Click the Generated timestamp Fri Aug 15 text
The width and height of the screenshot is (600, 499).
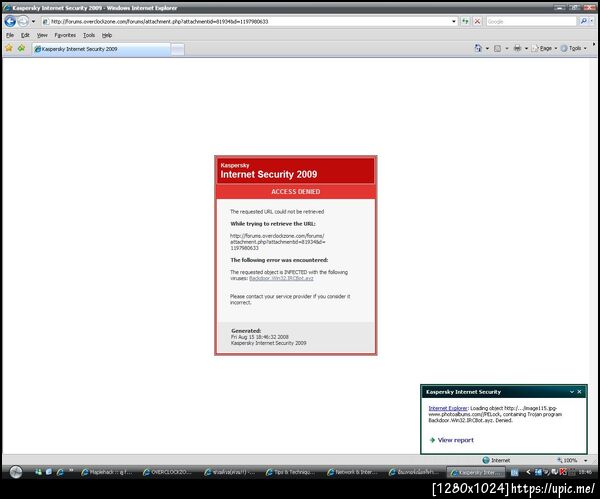click(260, 337)
